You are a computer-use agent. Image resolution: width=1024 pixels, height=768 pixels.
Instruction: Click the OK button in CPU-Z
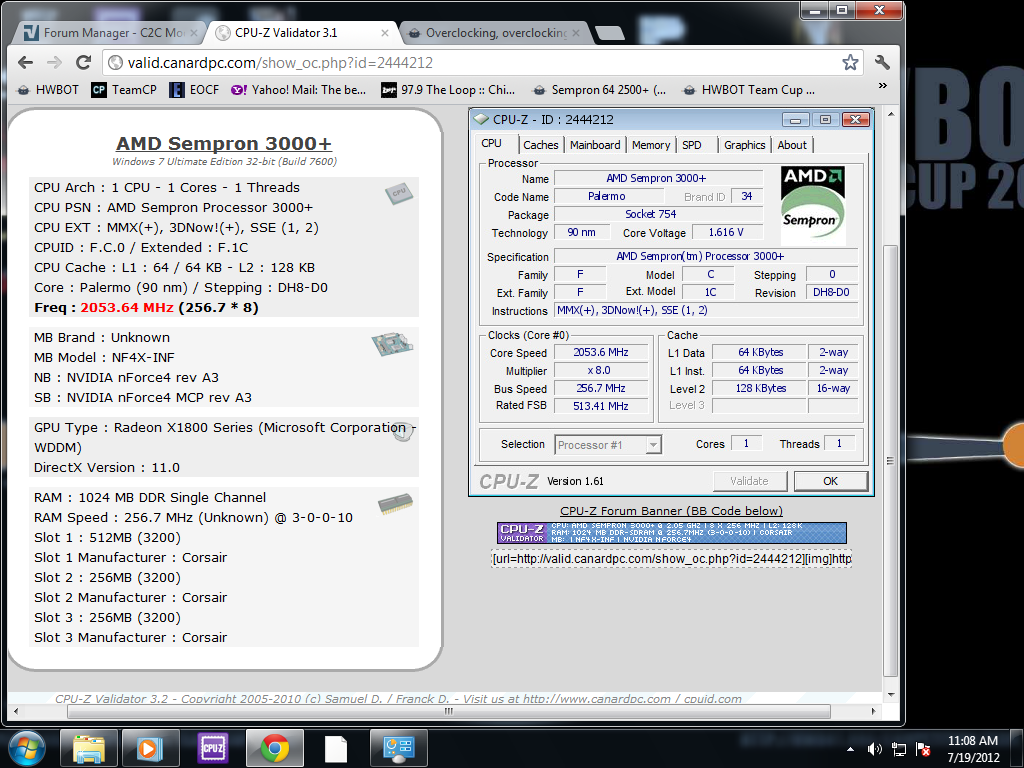click(x=830, y=481)
